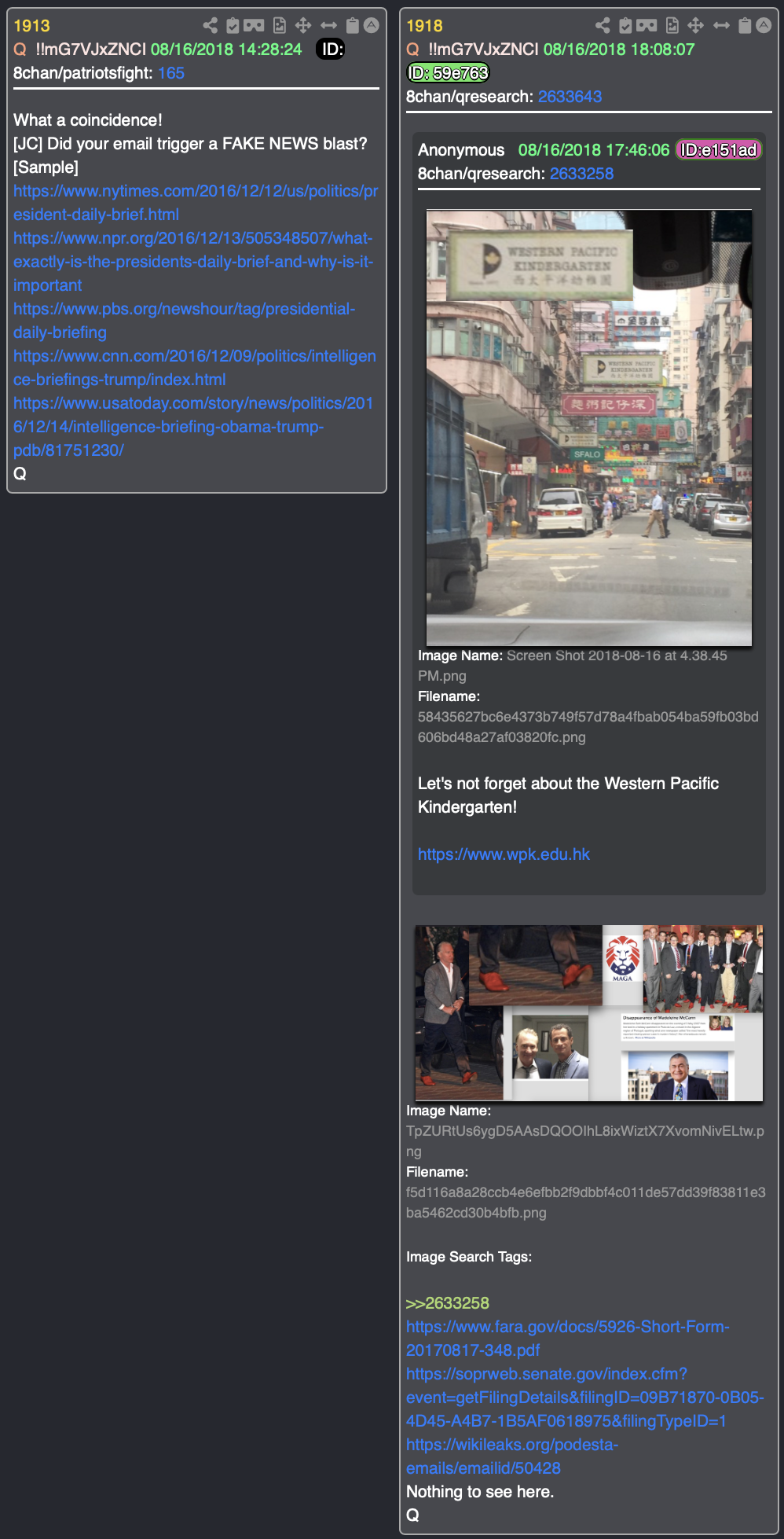Click the clipboard-check icon on post 1918

click(625, 25)
